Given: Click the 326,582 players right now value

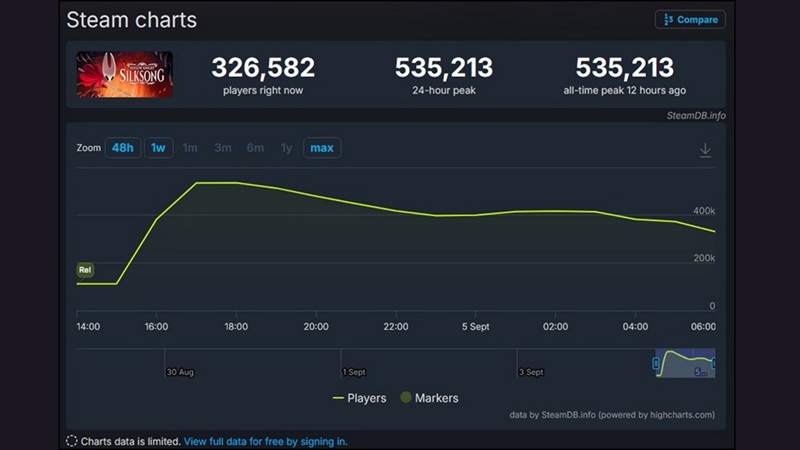Looking at the screenshot, I should (263, 67).
